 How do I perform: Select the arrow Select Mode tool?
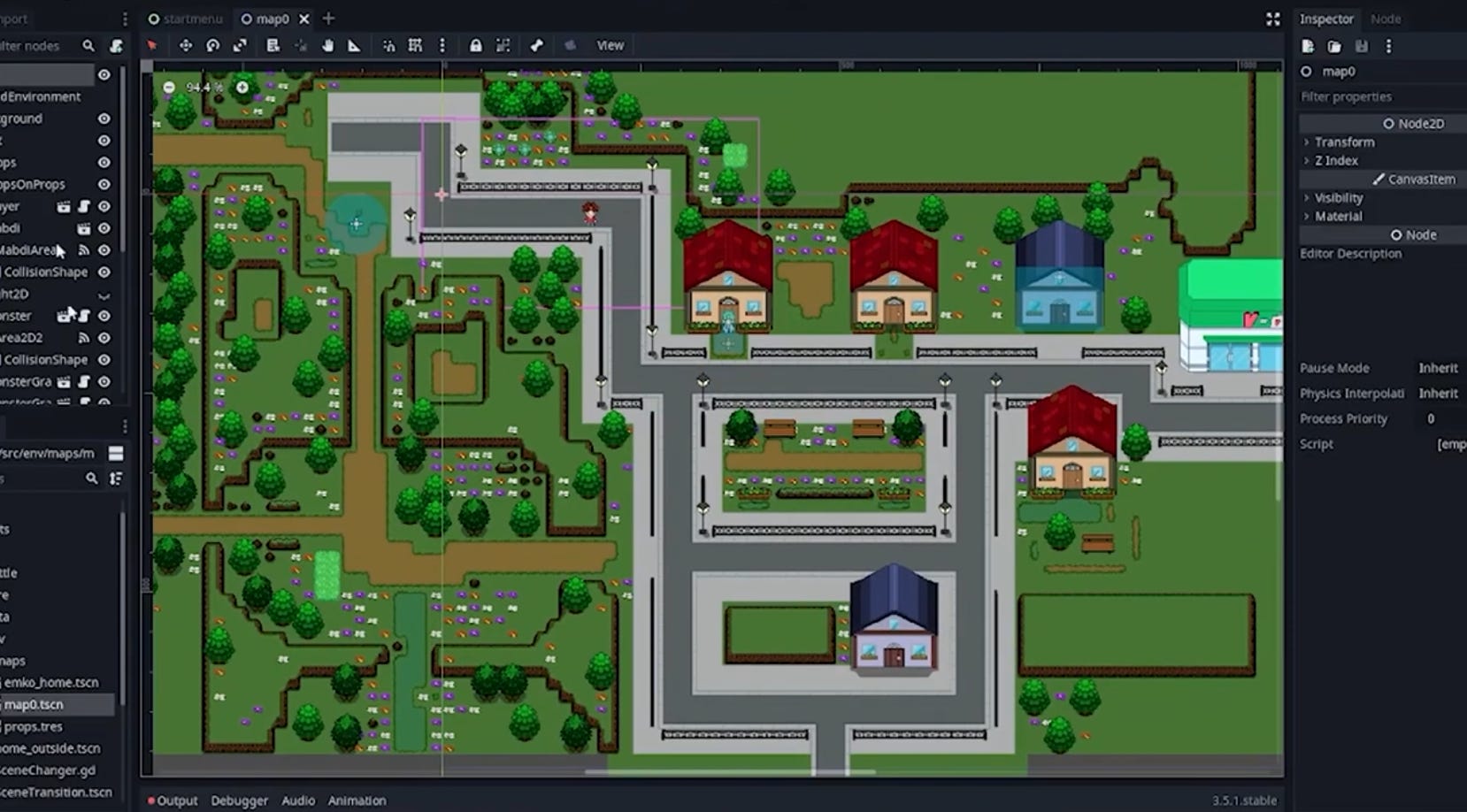tap(152, 45)
